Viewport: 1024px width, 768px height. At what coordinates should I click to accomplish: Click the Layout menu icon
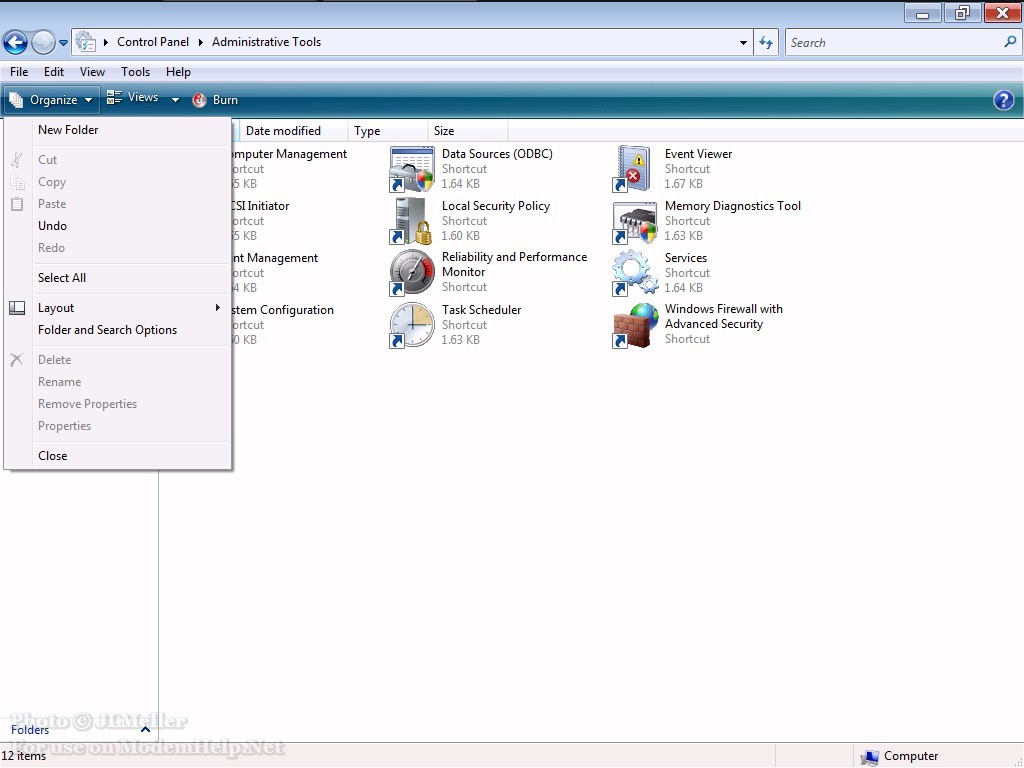17,308
